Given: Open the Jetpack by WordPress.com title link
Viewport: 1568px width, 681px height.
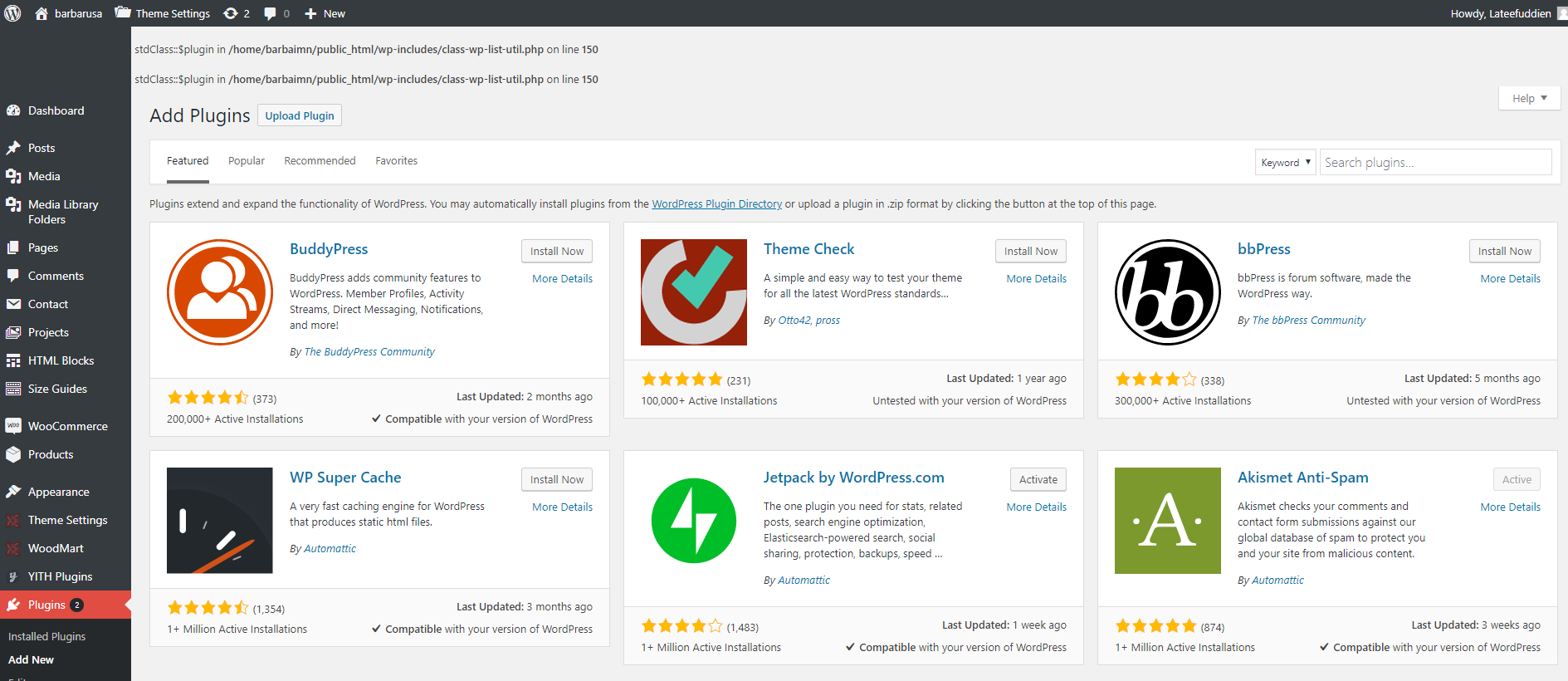Looking at the screenshot, I should [854, 478].
